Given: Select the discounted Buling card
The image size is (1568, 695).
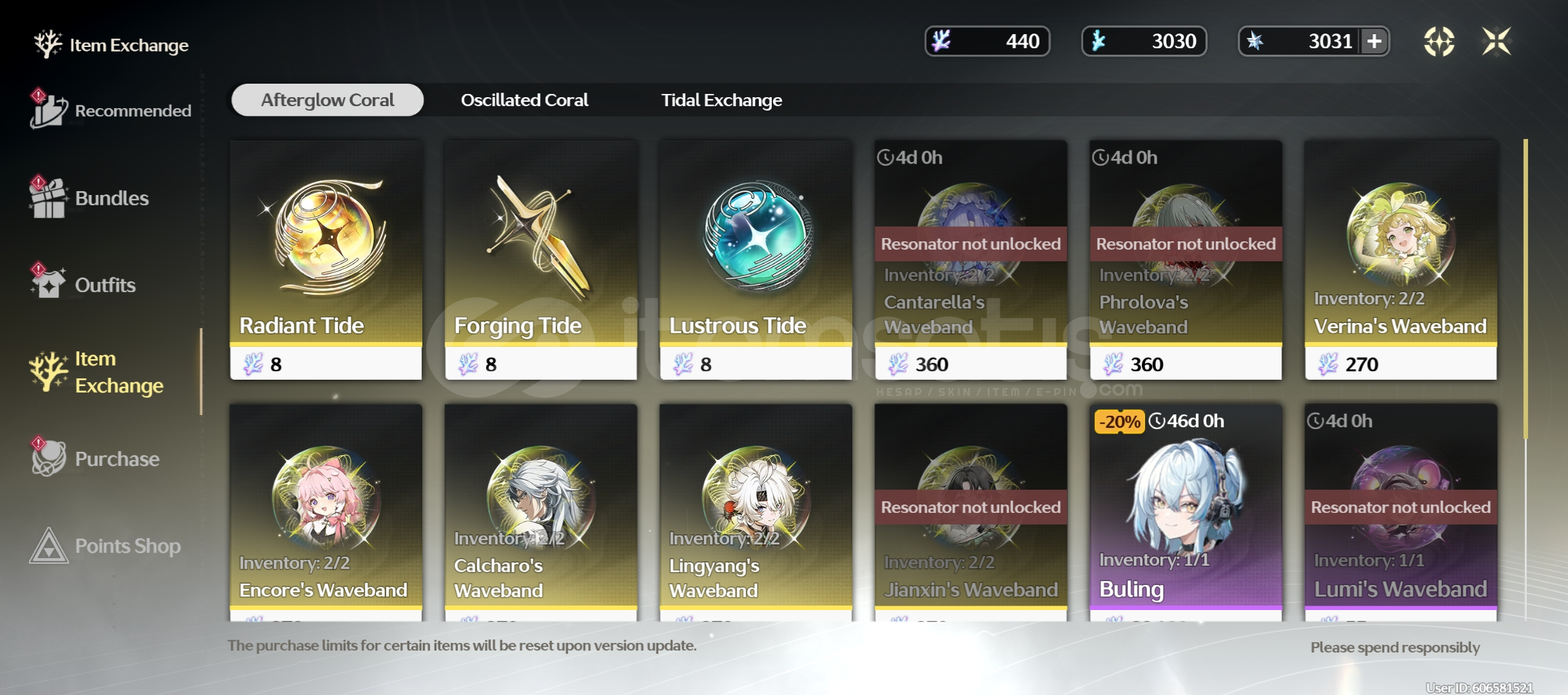Looking at the screenshot, I should tap(1186, 512).
